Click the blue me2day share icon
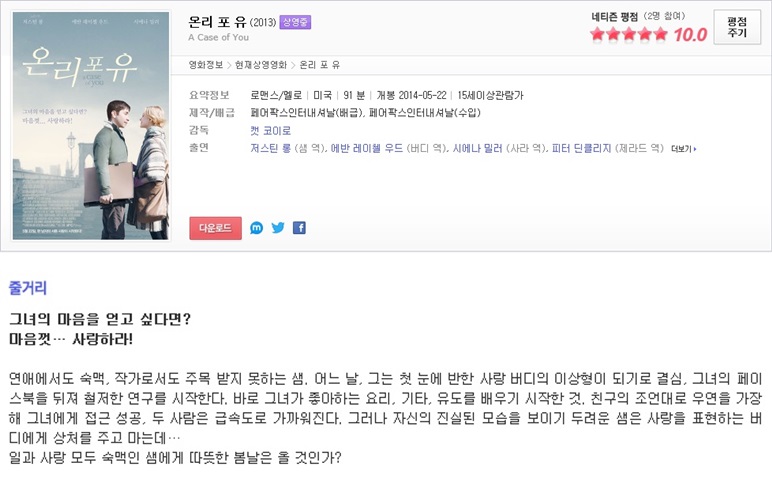This screenshot has width=772, height=498. pos(257,228)
